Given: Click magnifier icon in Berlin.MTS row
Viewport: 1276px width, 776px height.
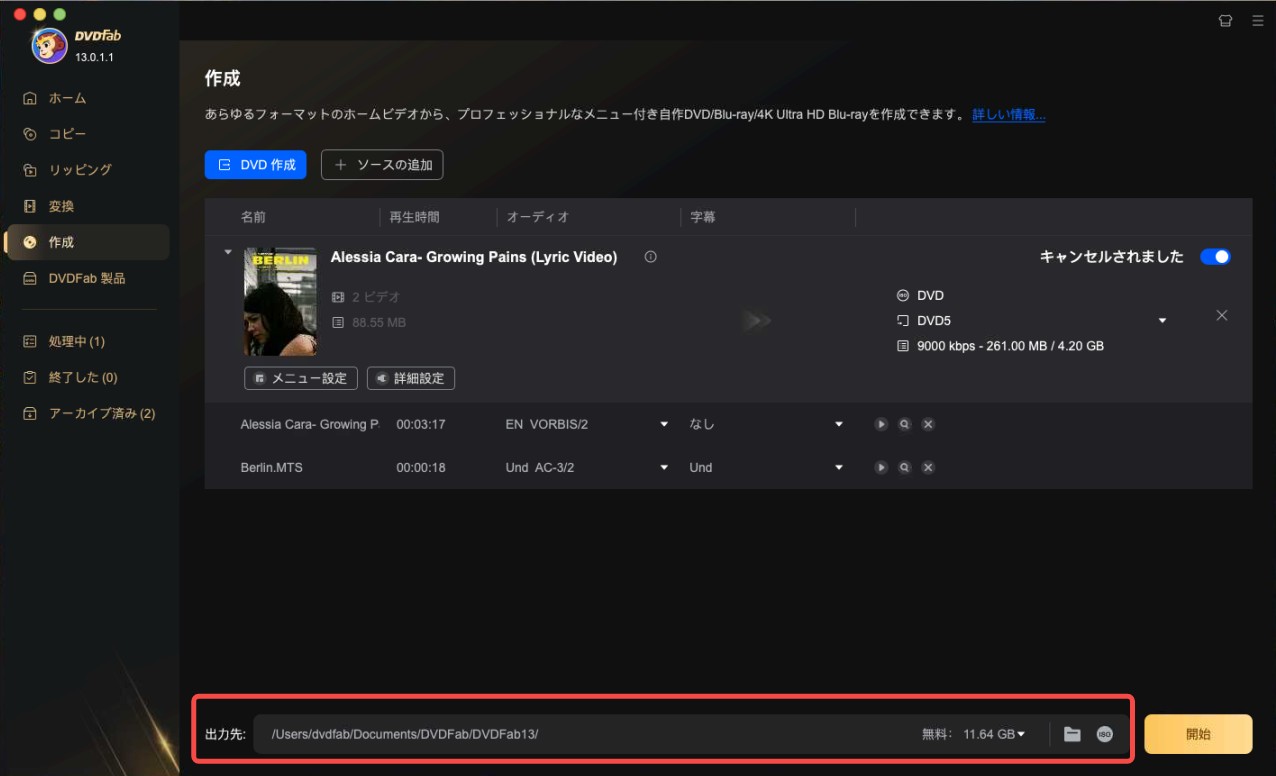Looking at the screenshot, I should [904, 467].
